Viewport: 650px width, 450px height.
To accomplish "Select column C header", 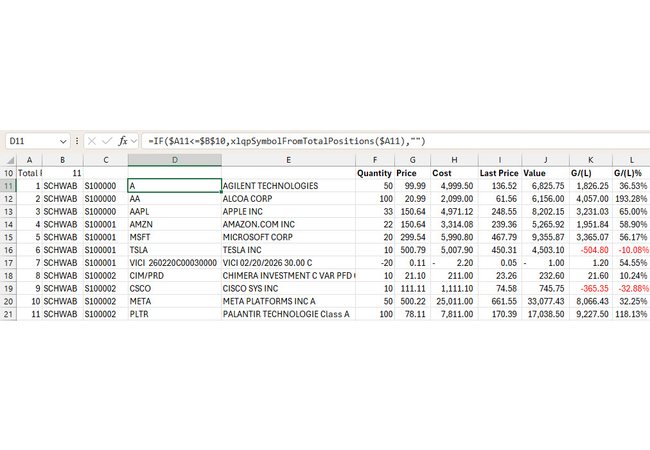I will coord(106,160).
